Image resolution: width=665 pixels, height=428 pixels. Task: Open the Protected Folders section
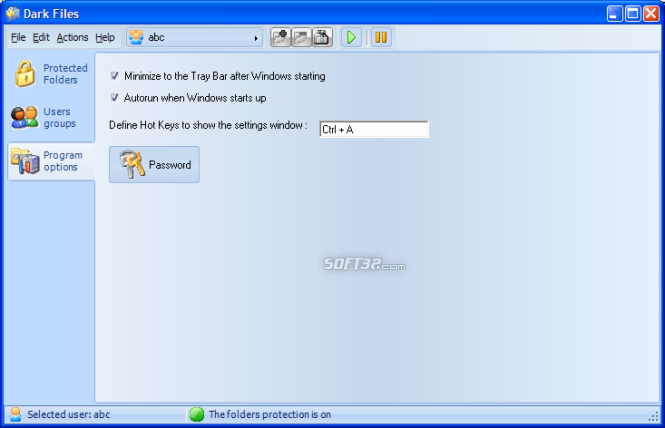click(65, 74)
